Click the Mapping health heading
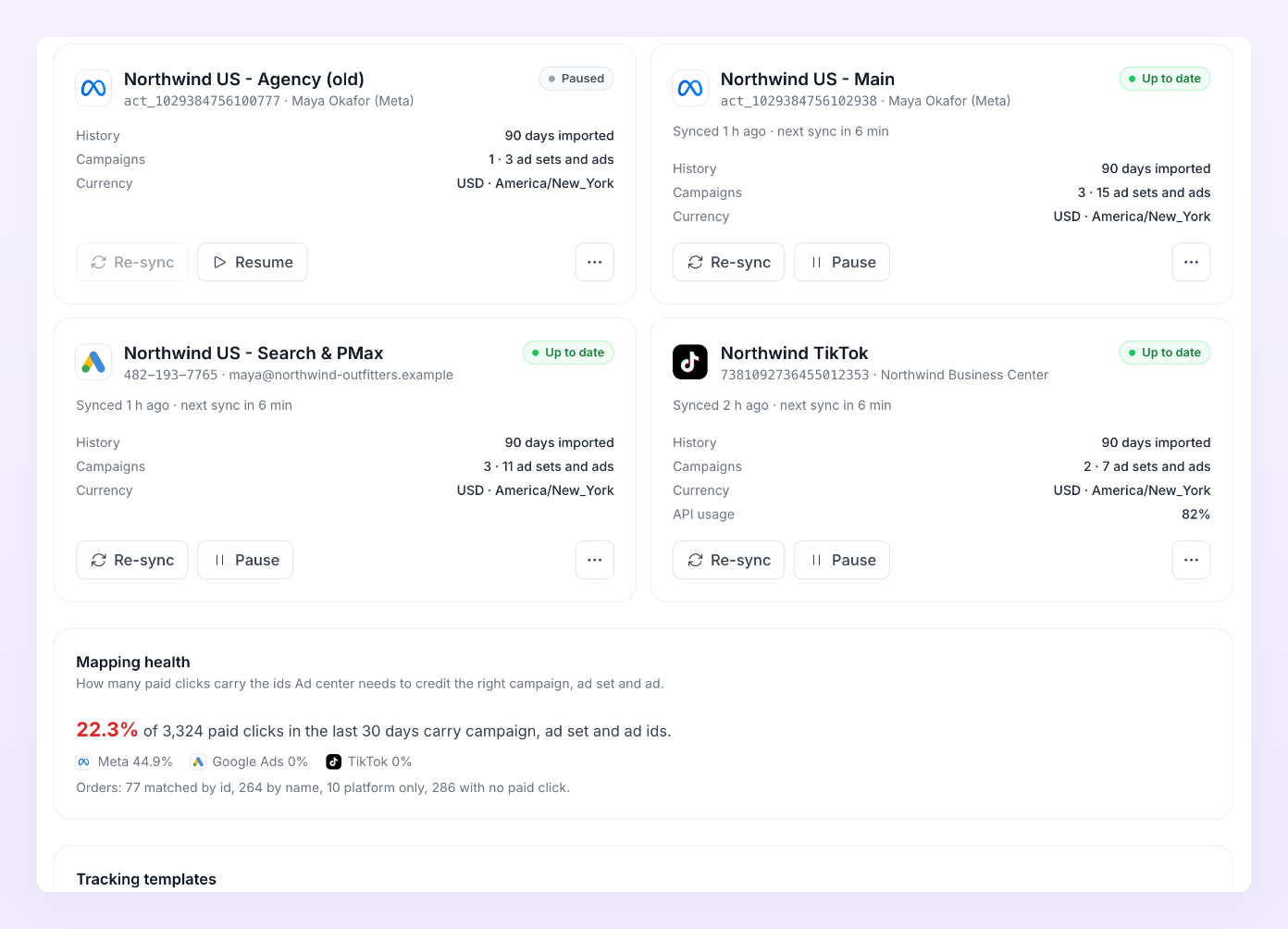The height and width of the screenshot is (929, 1288). point(133,663)
